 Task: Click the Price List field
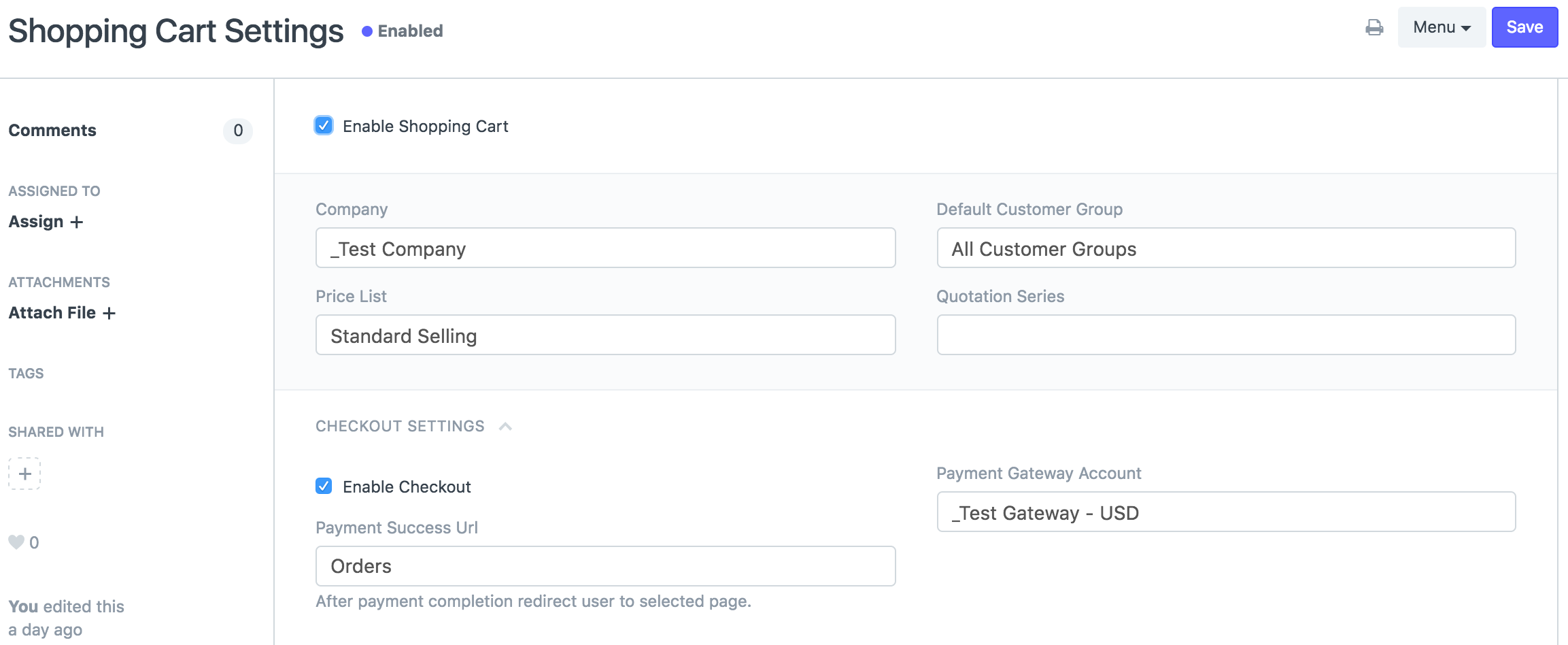click(x=605, y=335)
